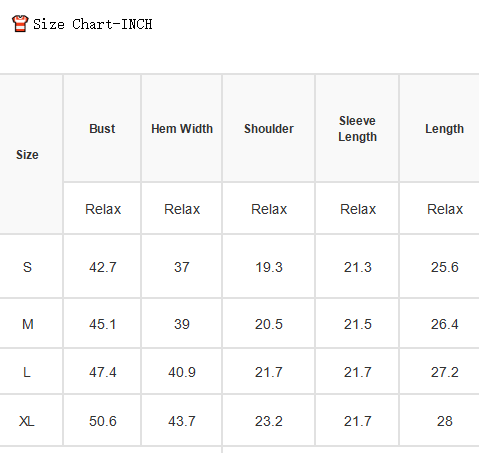Click the Sleeve Length column header
This screenshot has height=453, width=479.
(x=357, y=129)
